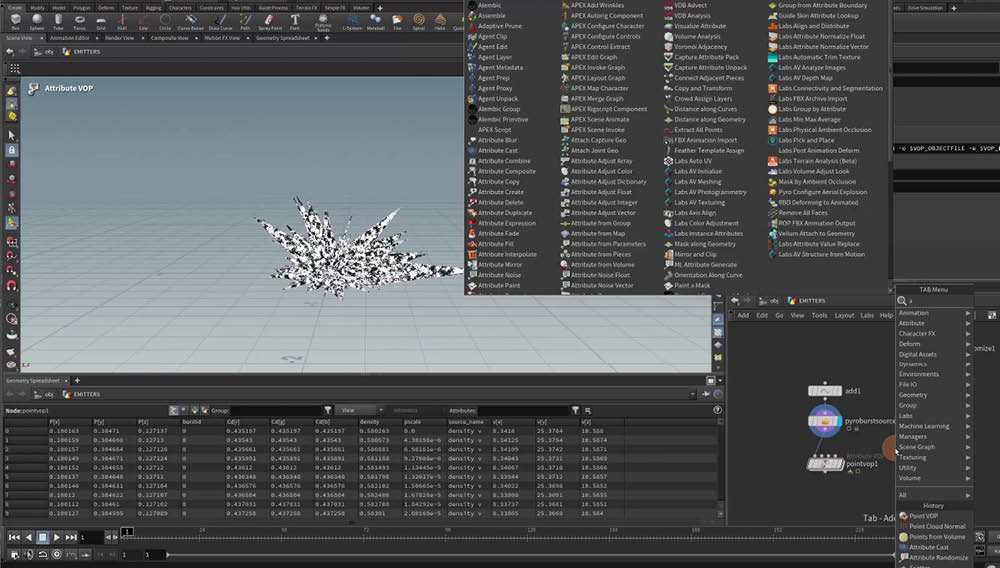Select Point VOP in History list
The width and height of the screenshot is (1000, 568).
tap(923, 516)
